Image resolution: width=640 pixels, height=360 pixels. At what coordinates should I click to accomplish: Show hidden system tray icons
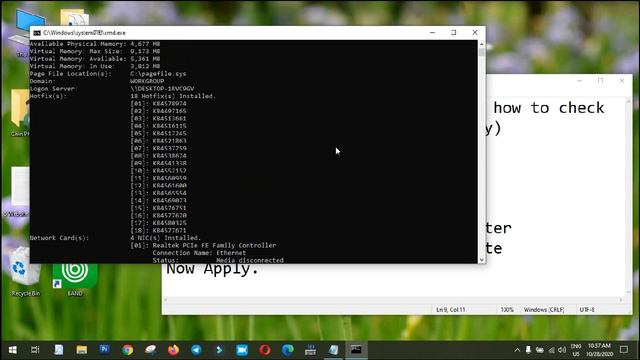(x=517, y=350)
